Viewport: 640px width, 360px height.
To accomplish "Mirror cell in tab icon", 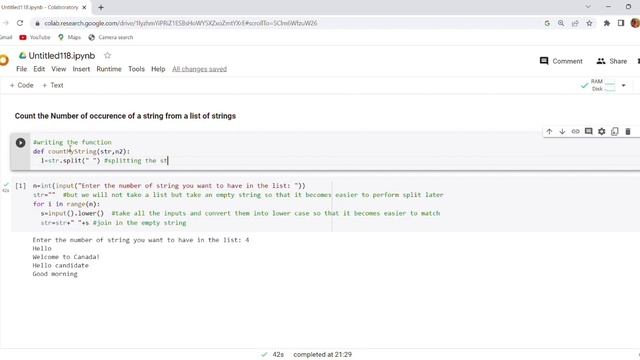I will point(615,131).
